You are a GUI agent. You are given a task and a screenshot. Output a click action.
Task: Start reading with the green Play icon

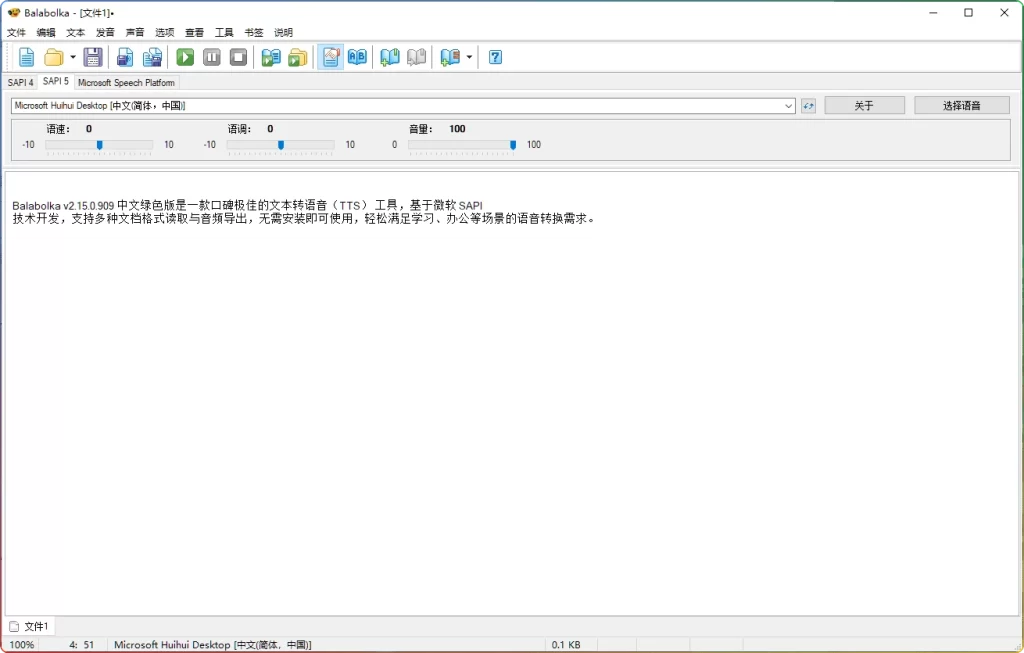tap(184, 57)
